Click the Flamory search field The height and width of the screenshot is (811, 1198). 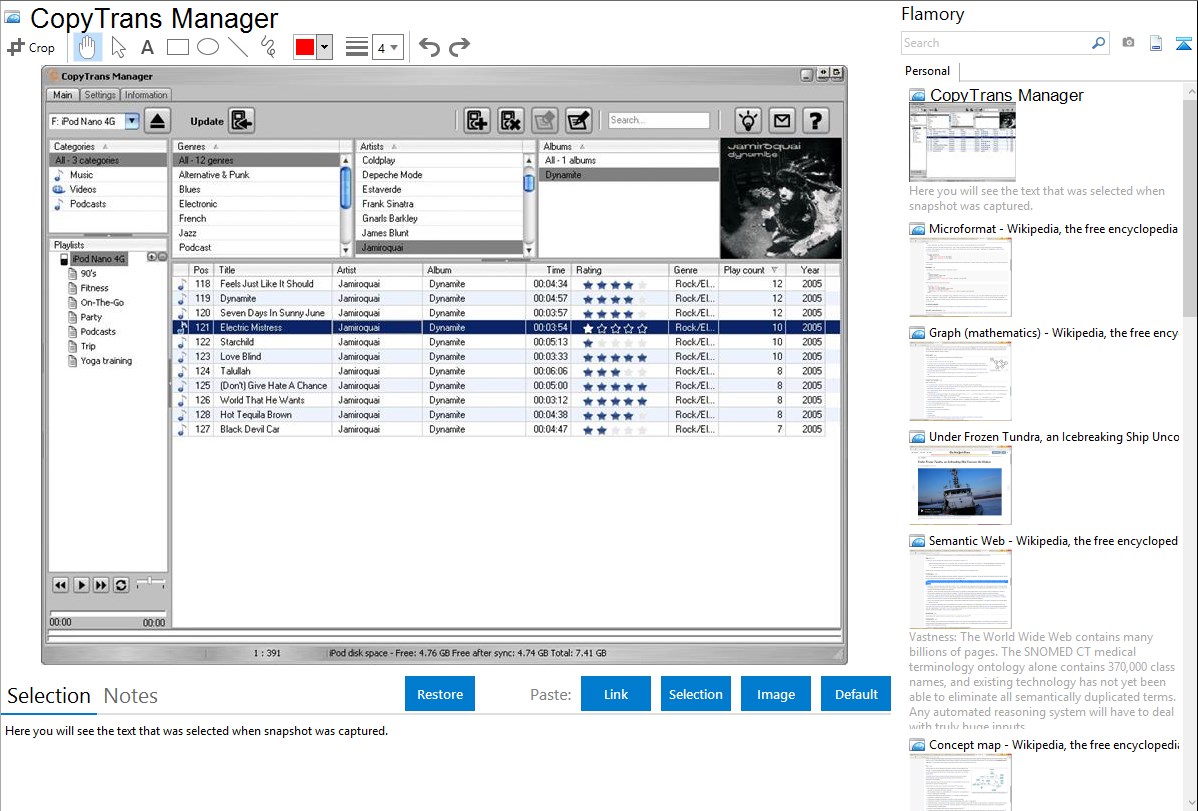996,43
